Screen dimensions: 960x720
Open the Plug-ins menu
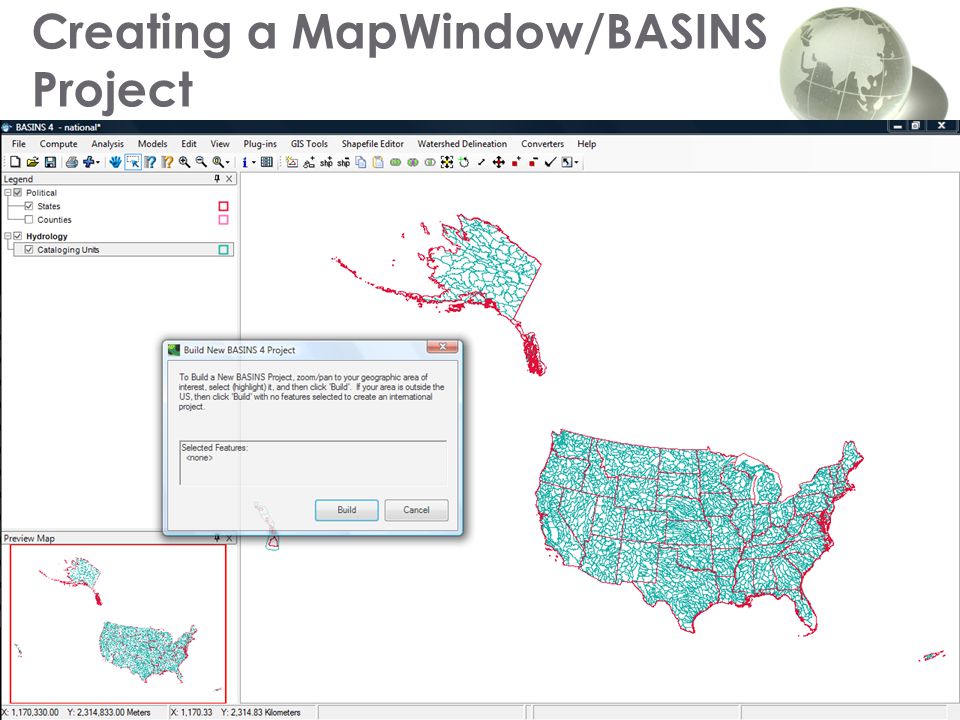(x=260, y=144)
